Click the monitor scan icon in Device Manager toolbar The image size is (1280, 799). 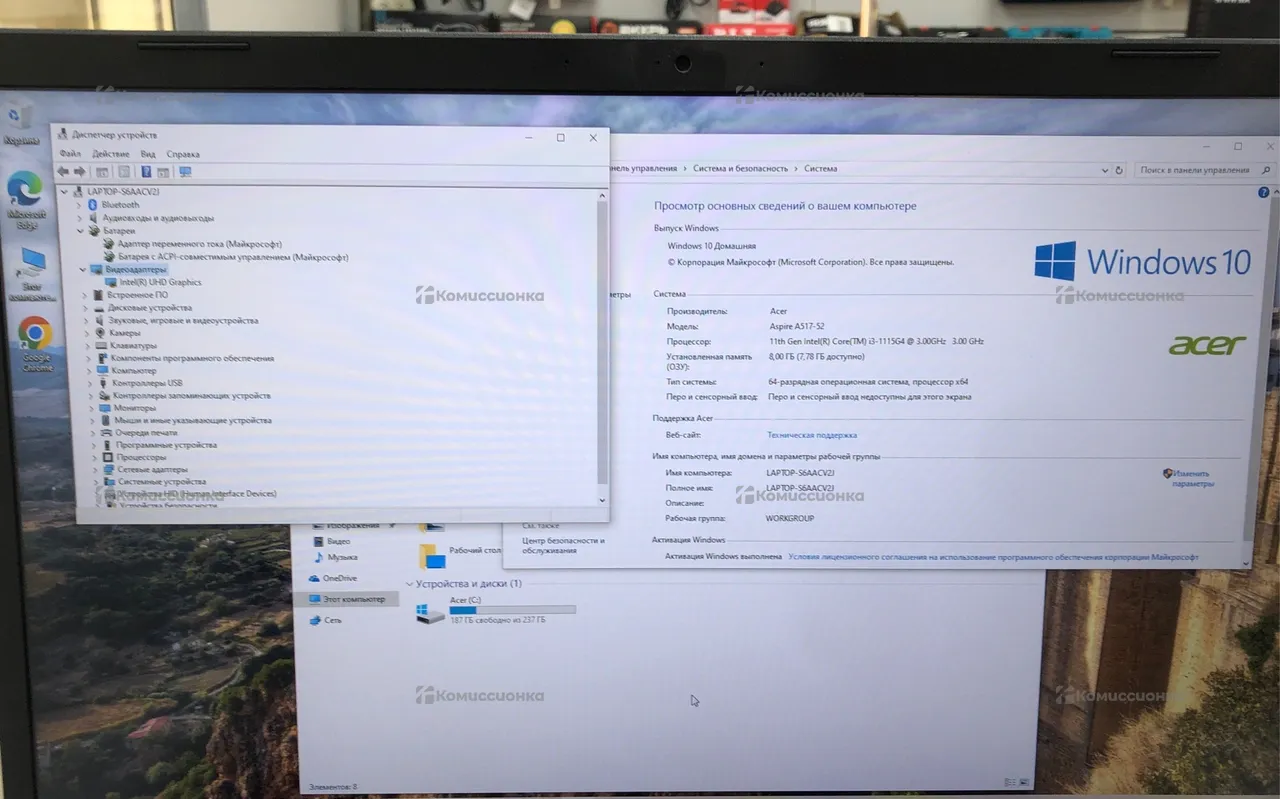tap(185, 172)
